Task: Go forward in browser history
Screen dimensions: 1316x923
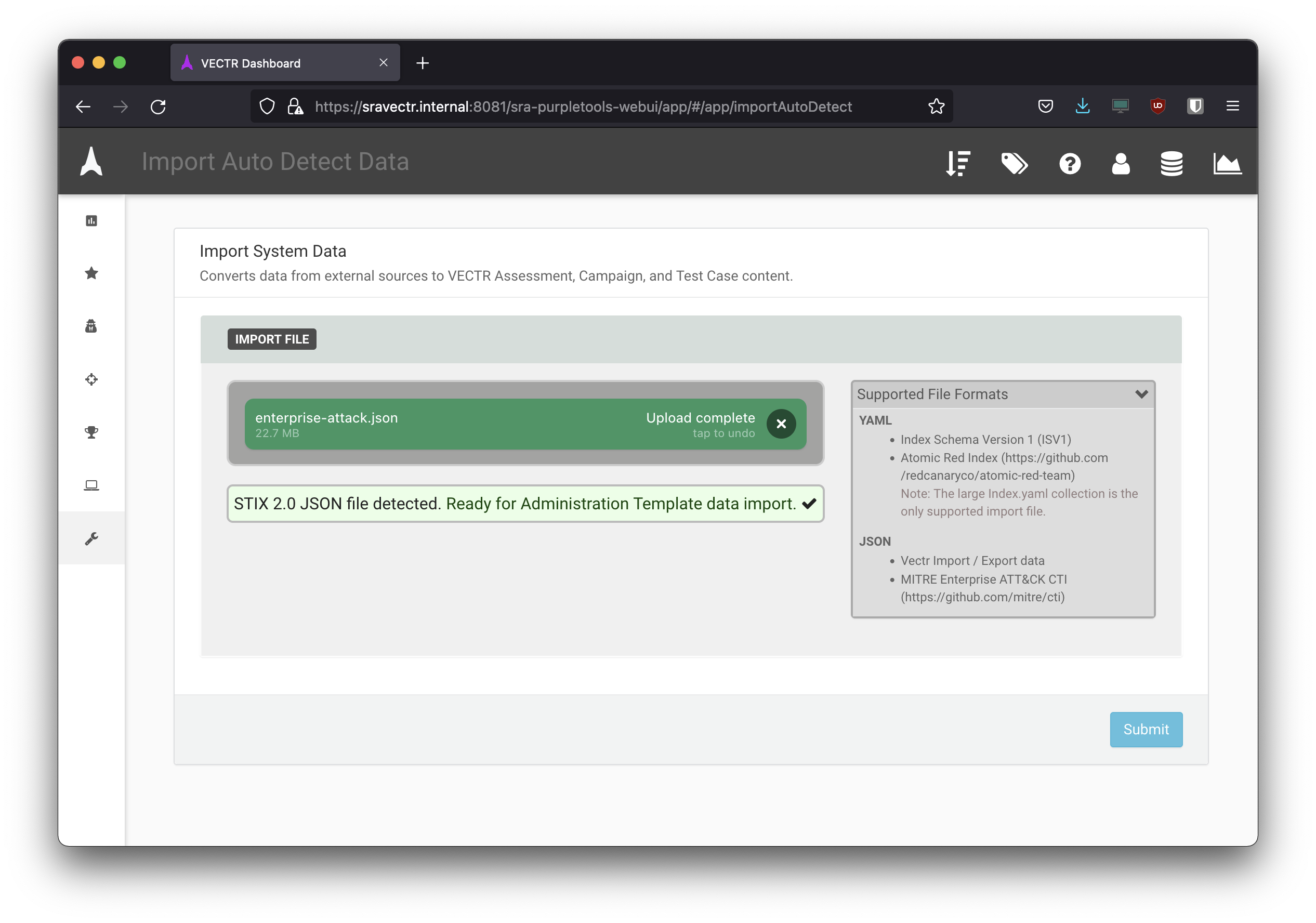Action: (x=121, y=107)
